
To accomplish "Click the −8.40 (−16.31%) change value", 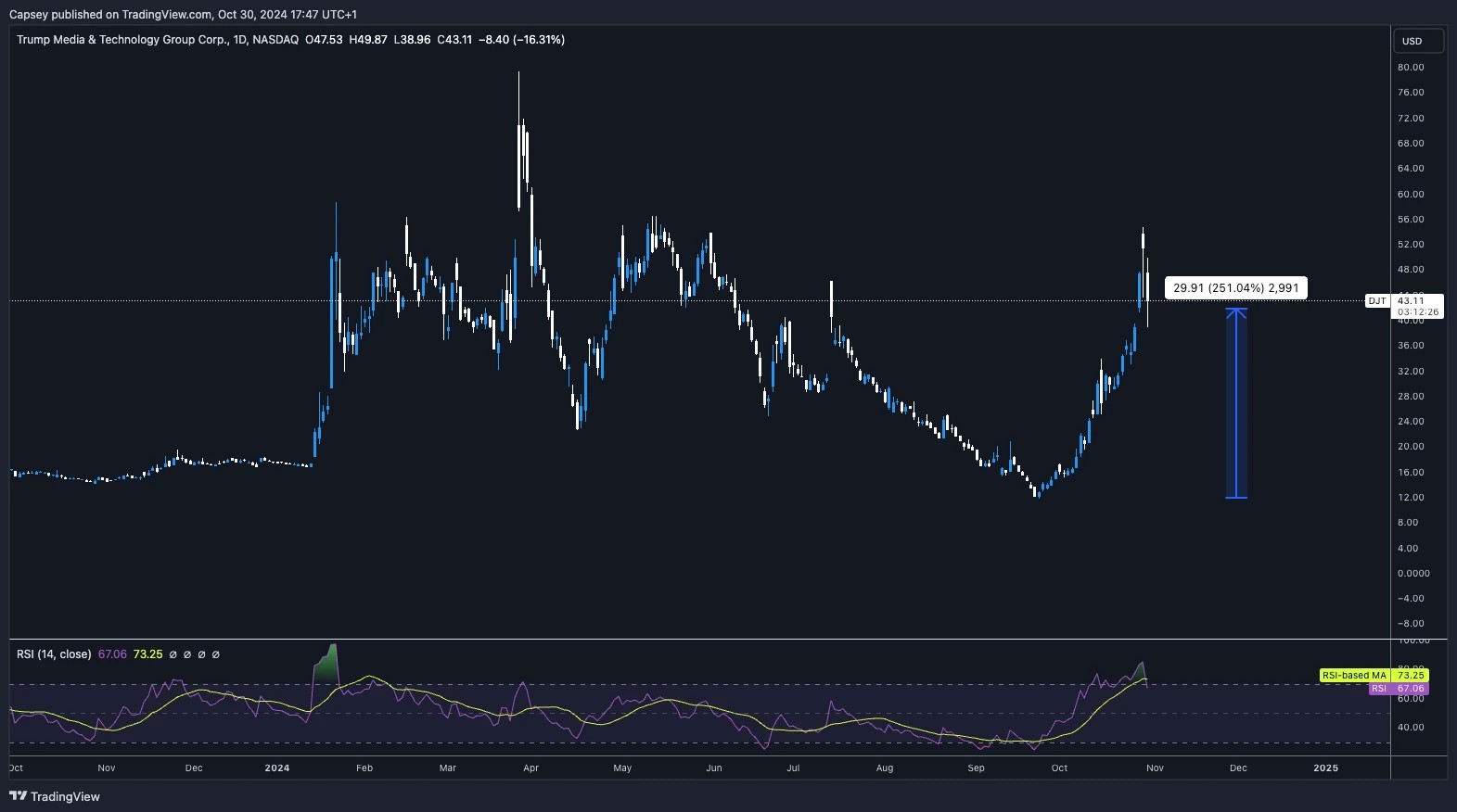I will (x=522, y=40).
